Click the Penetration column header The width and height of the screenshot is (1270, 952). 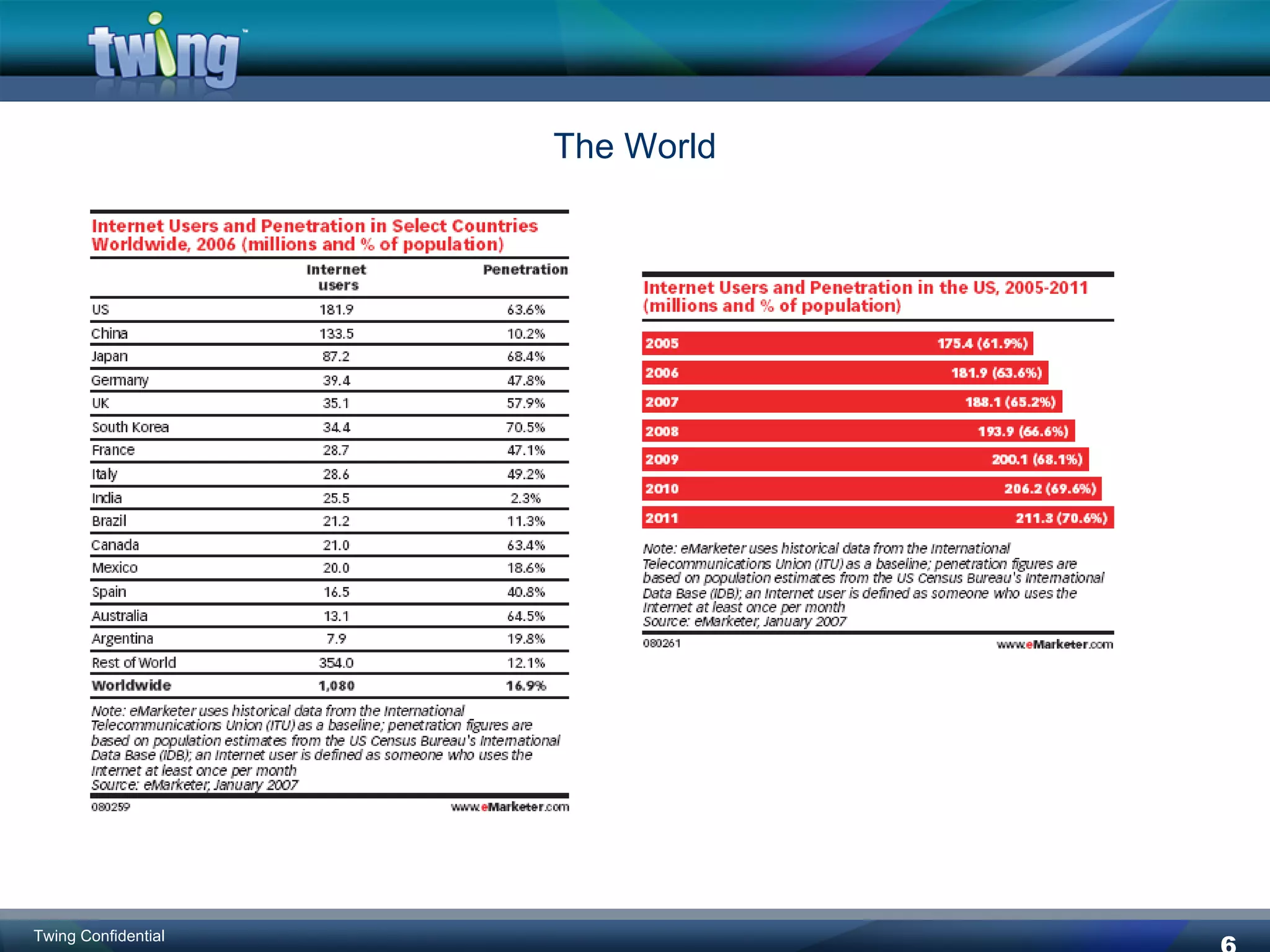coord(525,270)
